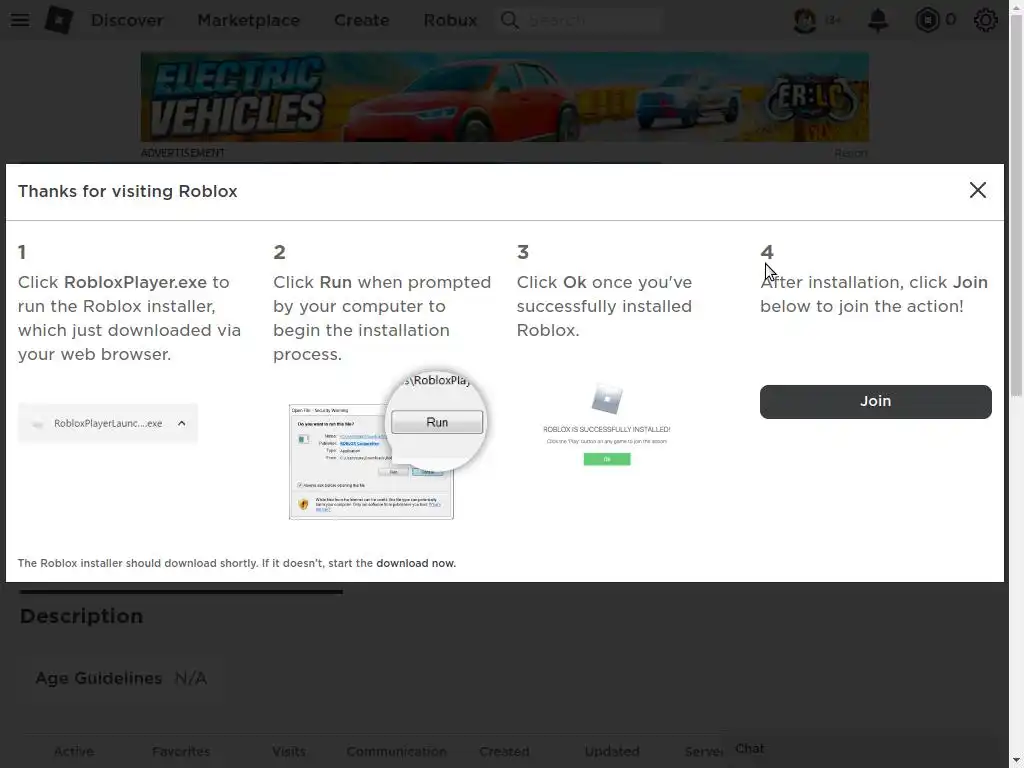The width and height of the screenshot is (1024, 768).
Task: Expand the RobloxPlayerLauncher.exe download chevron
Action: pos(182,423)
